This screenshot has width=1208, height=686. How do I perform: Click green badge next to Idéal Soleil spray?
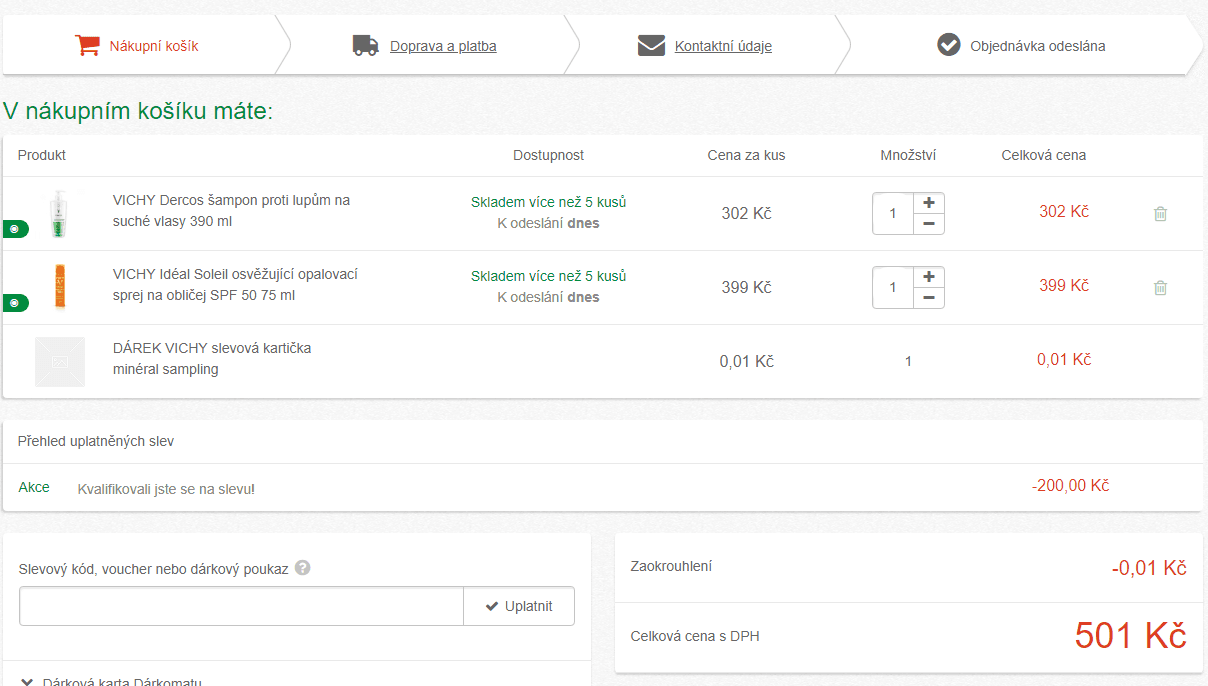(x=15, y=303)
